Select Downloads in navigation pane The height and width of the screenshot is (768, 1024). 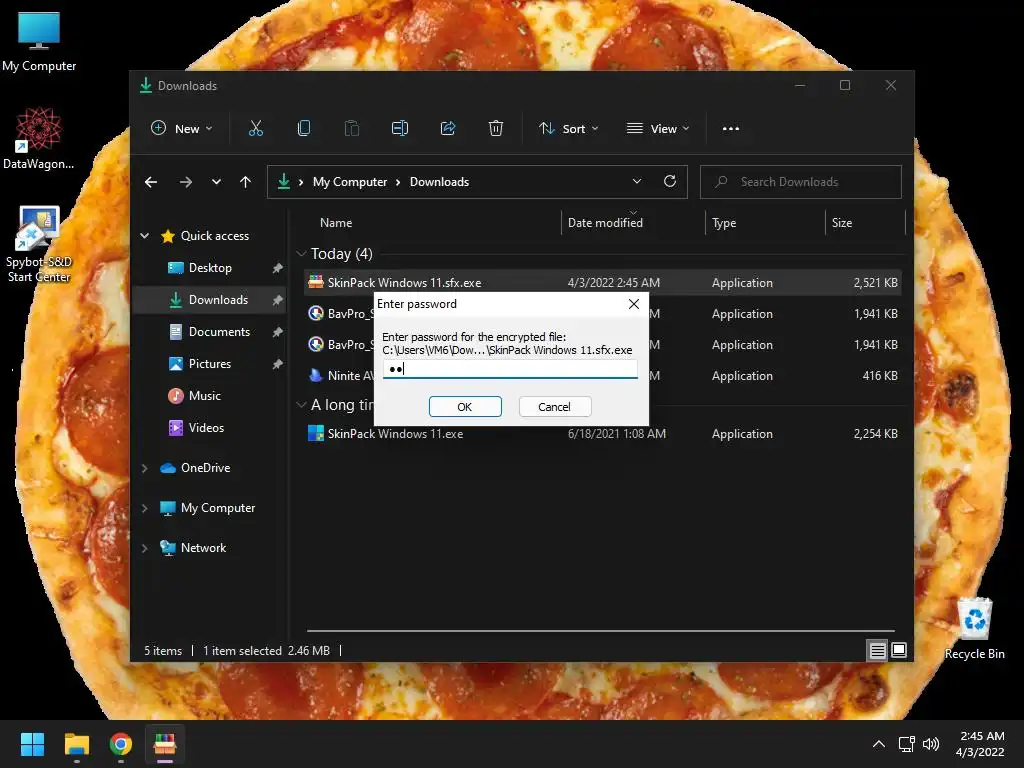(210, 300)
